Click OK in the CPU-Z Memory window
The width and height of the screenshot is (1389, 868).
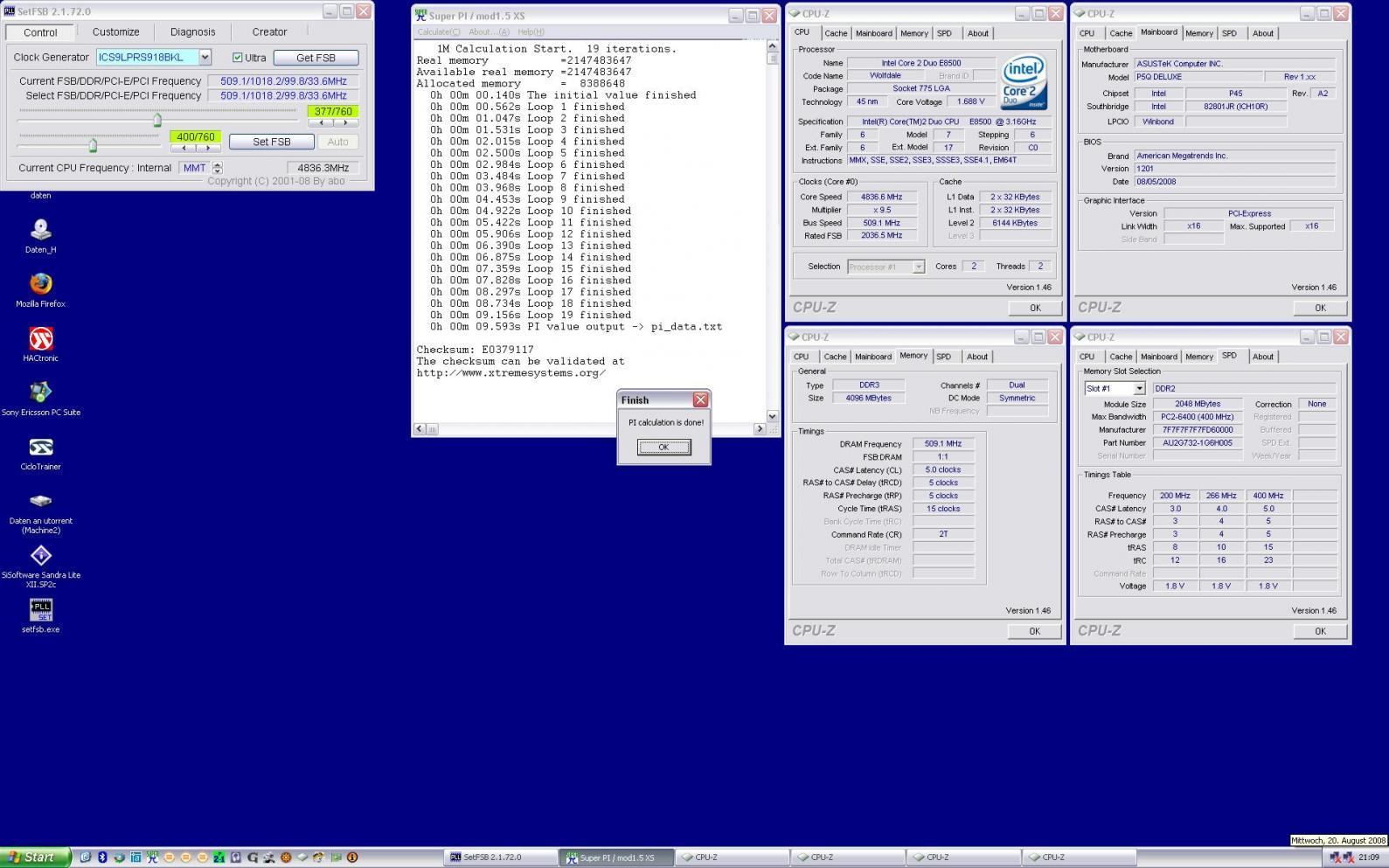(x=1035, y=631)
